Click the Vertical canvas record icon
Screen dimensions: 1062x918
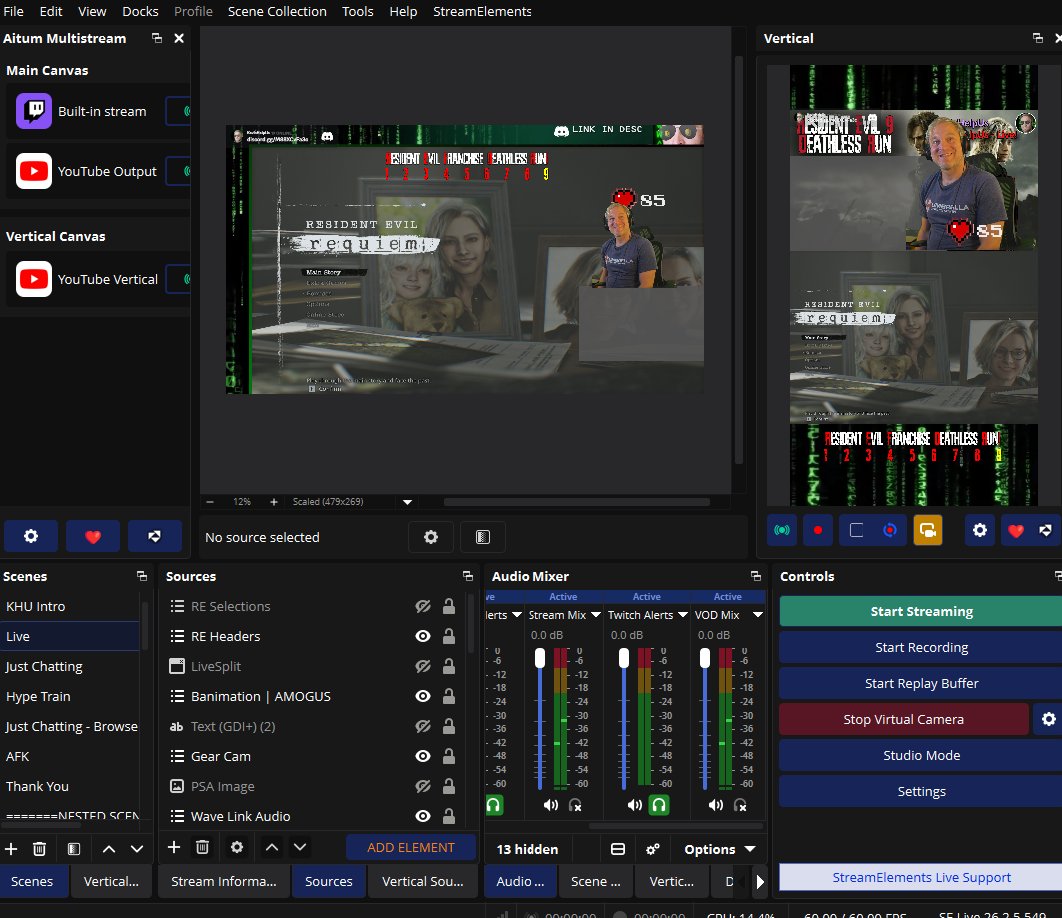pos(818,530)
